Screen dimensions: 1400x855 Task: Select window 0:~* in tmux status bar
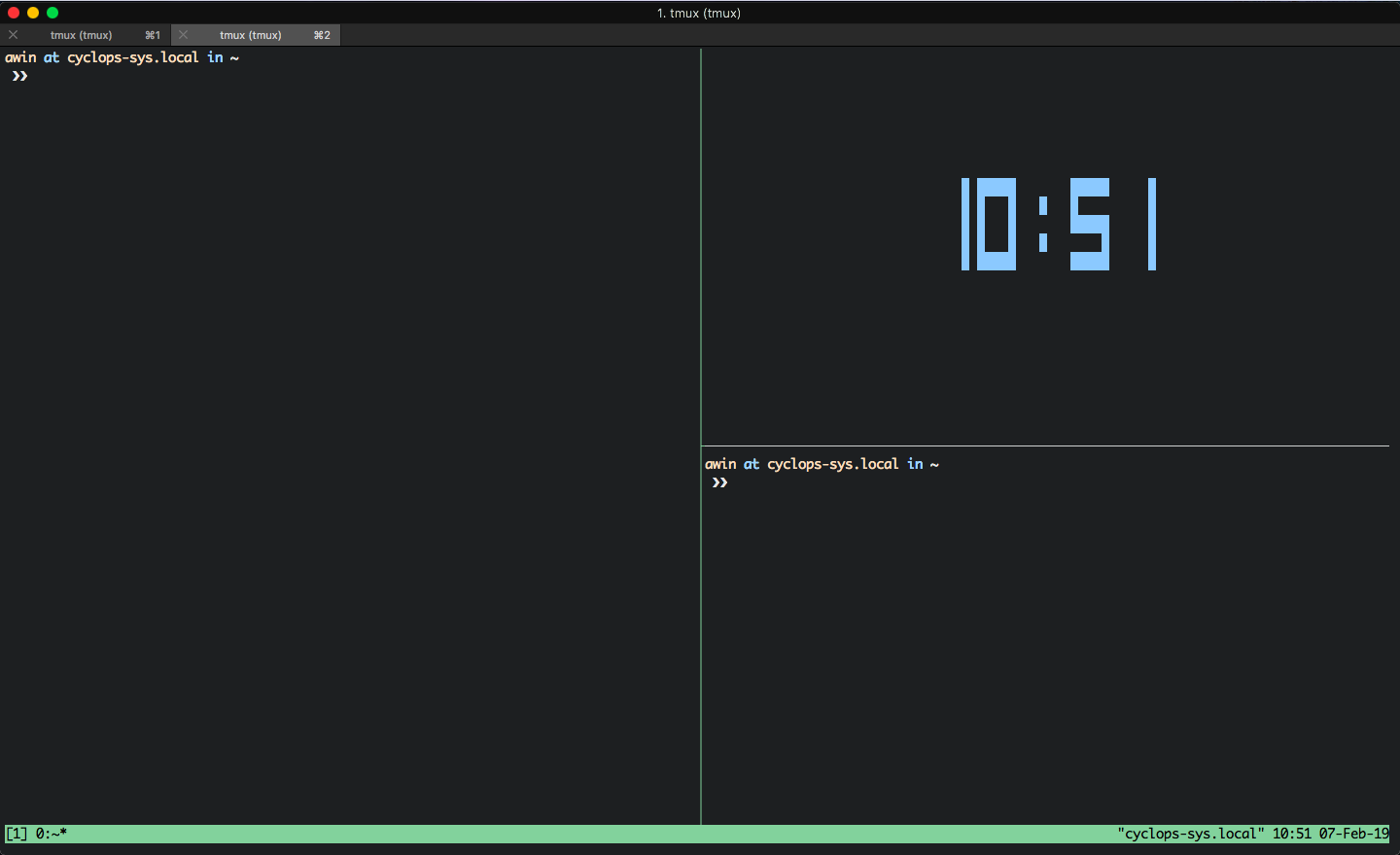(52, 834)
